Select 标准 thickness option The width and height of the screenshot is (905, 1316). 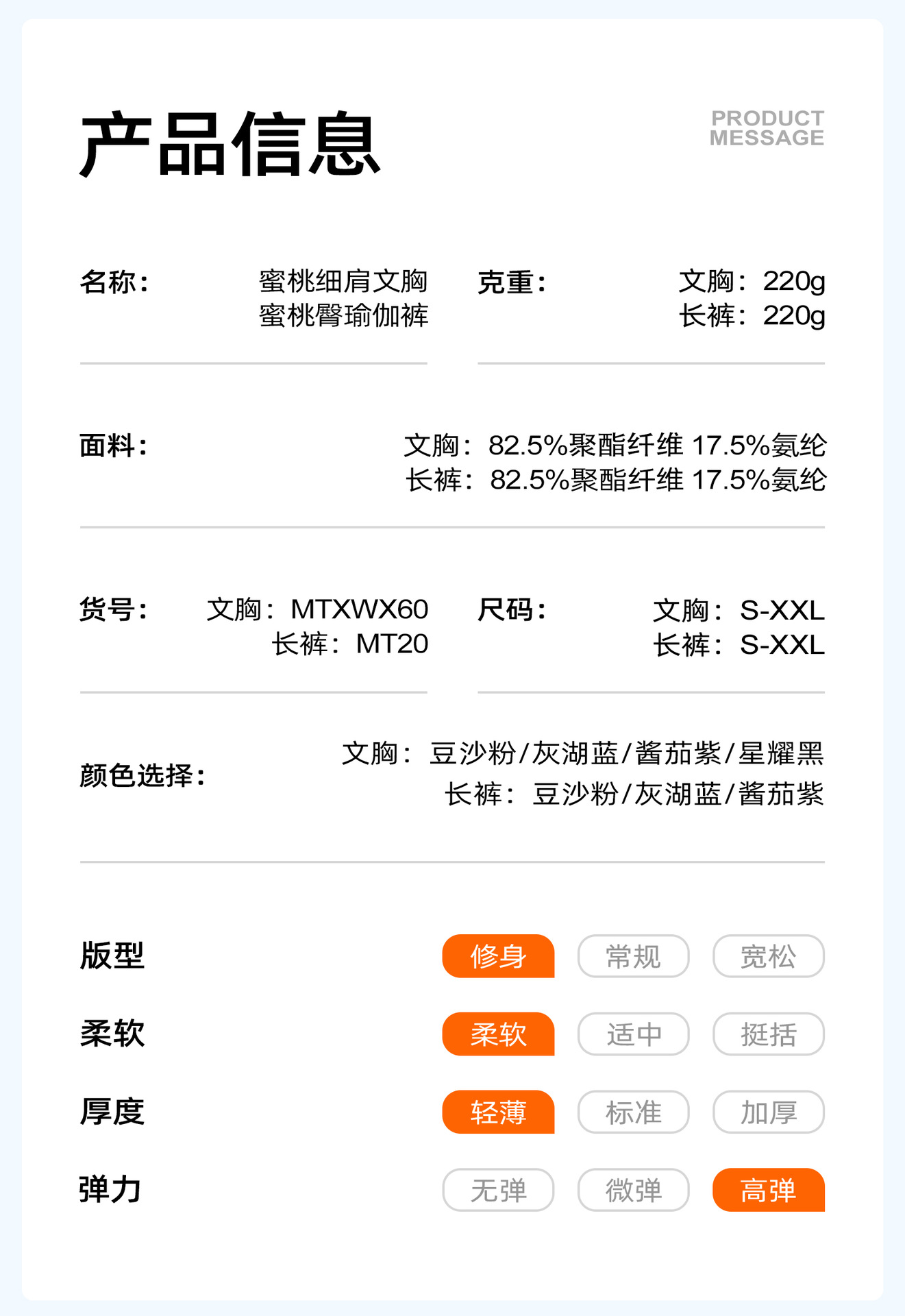[633, 1112]
